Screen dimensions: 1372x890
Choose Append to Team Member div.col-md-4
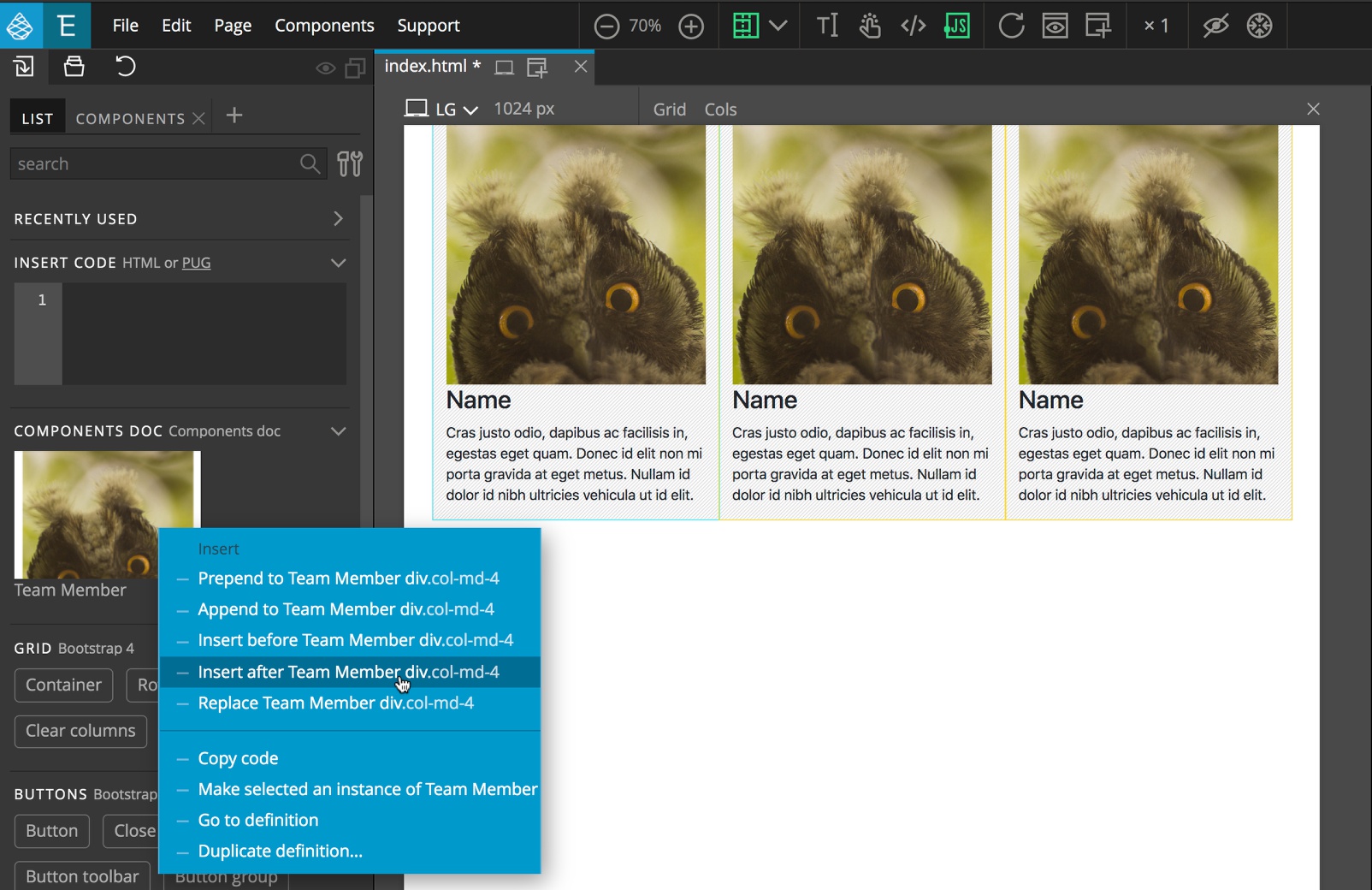tap(351, 609)
